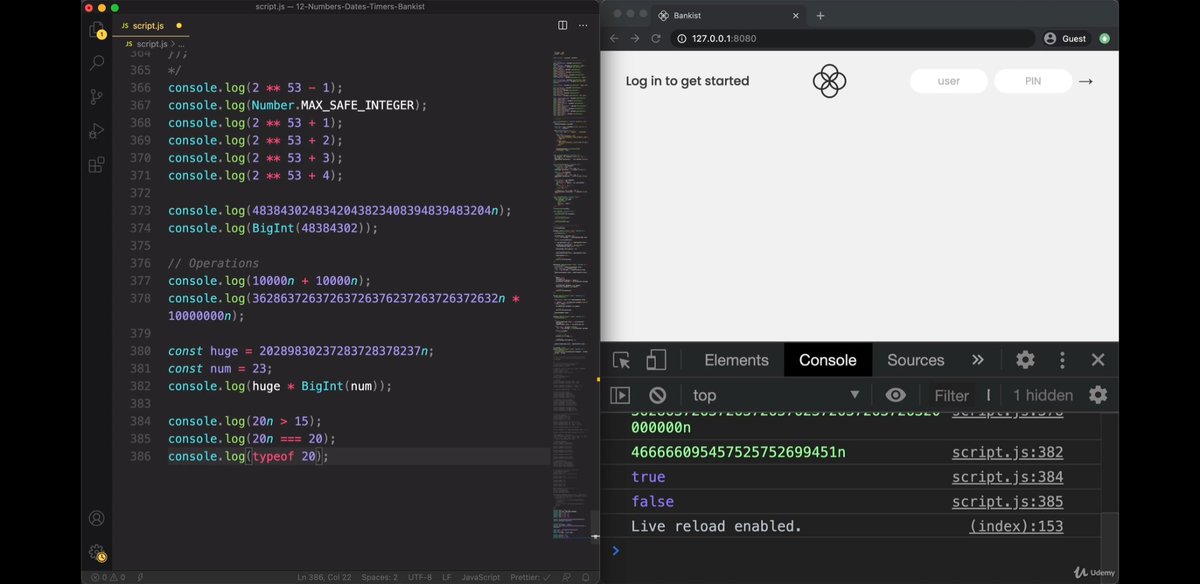Viewport: 1200px width, 584px height.
Task: Expand breadcrumb ellipsis after script.js
Action: (181, 44)
